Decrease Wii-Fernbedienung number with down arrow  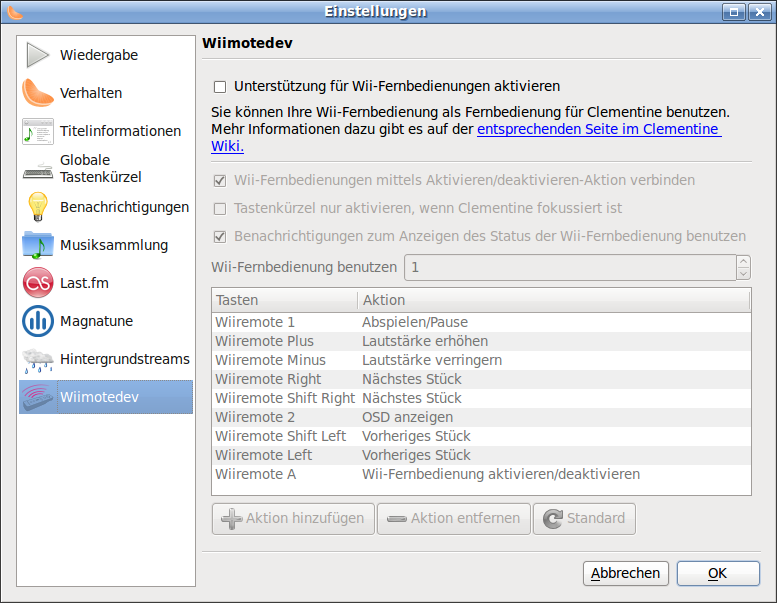point(743,274)
